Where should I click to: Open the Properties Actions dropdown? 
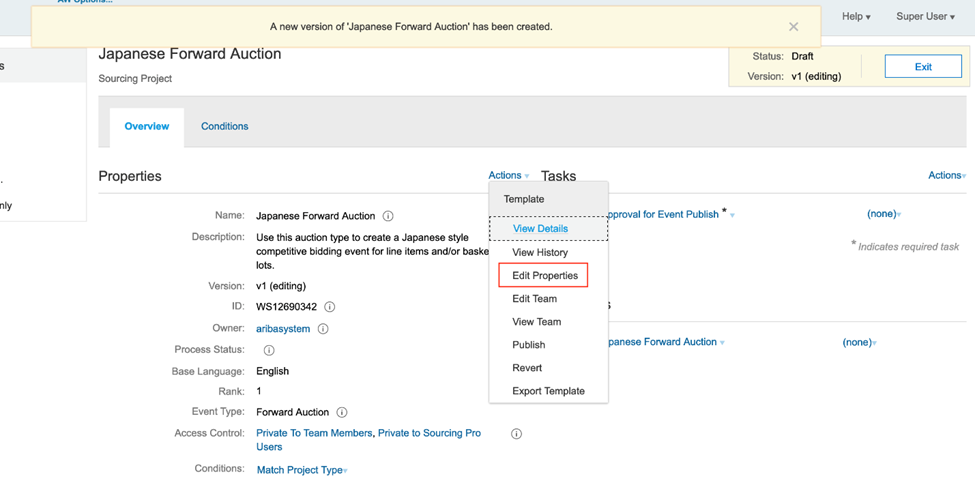point(508,176)
